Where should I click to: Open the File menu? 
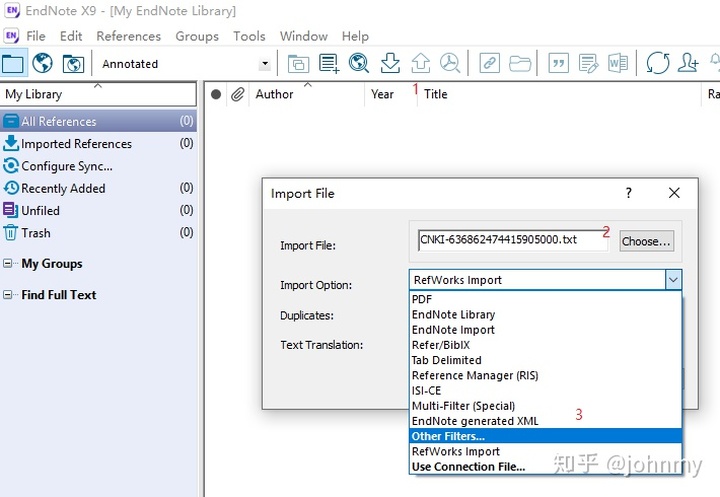[36, 36]
